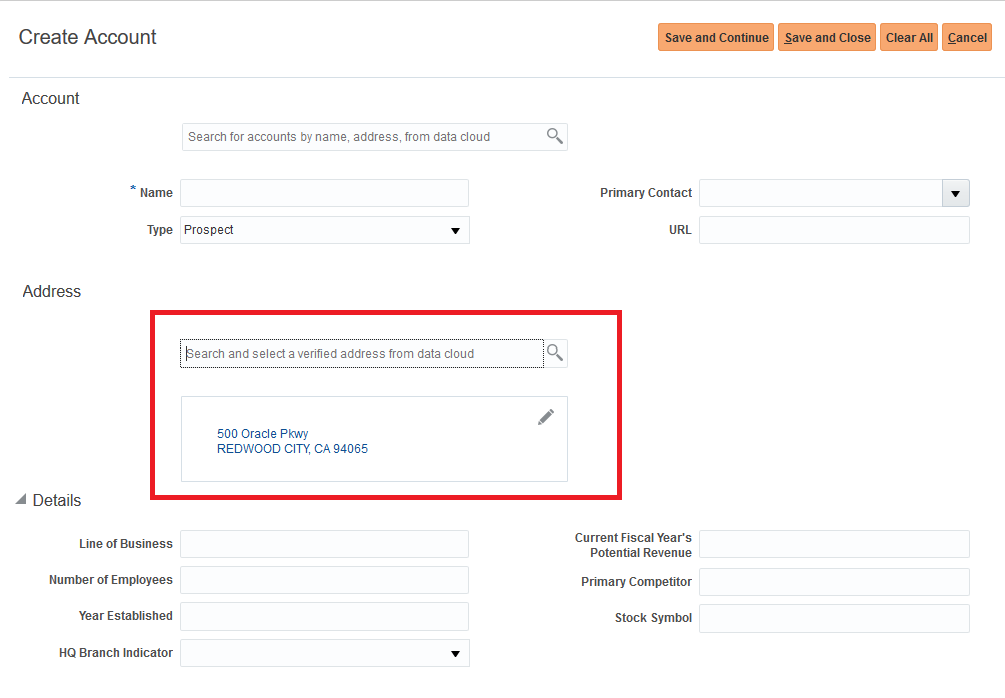Collapse the Details section triangle

pyautogui.click(x=21, y=500)
